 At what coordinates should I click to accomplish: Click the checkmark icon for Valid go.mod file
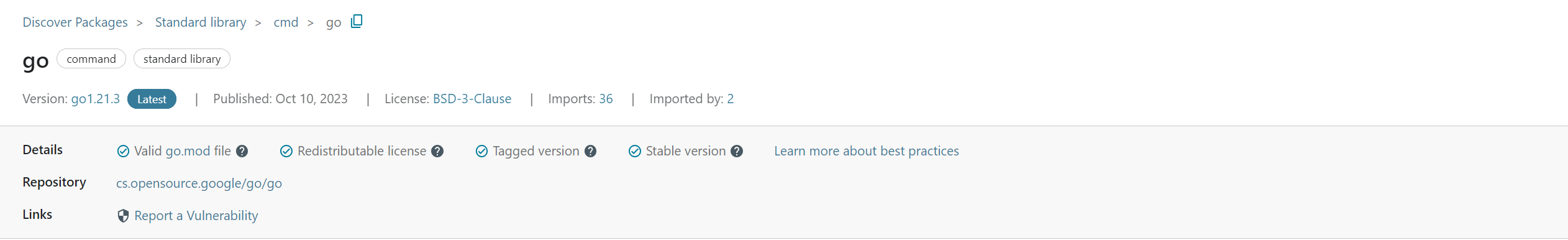click(123, 151)
